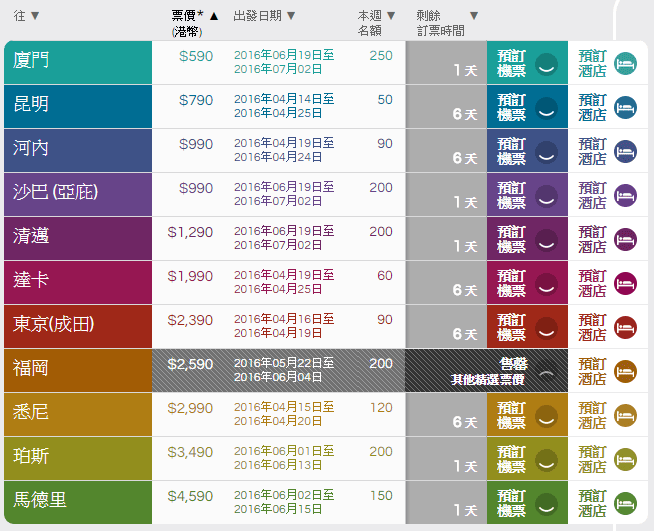The image size is (654, 531).
Task: Sort by 本週名額 weekly quota header
Action: [376, 22]
